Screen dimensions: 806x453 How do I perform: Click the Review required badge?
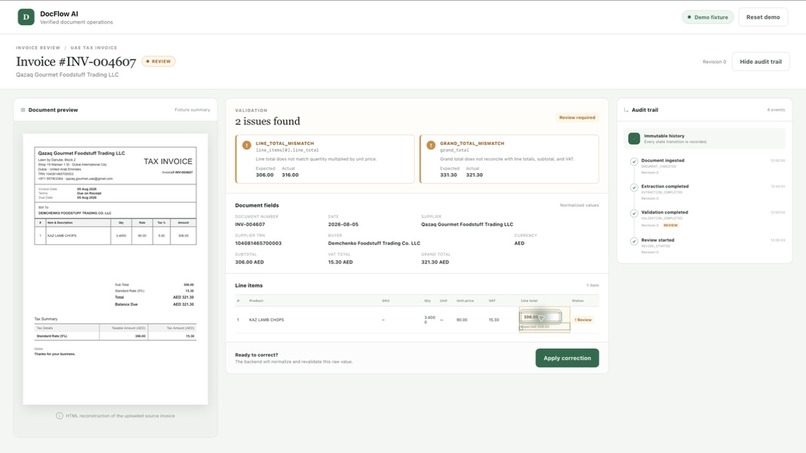tap(577, 118)
